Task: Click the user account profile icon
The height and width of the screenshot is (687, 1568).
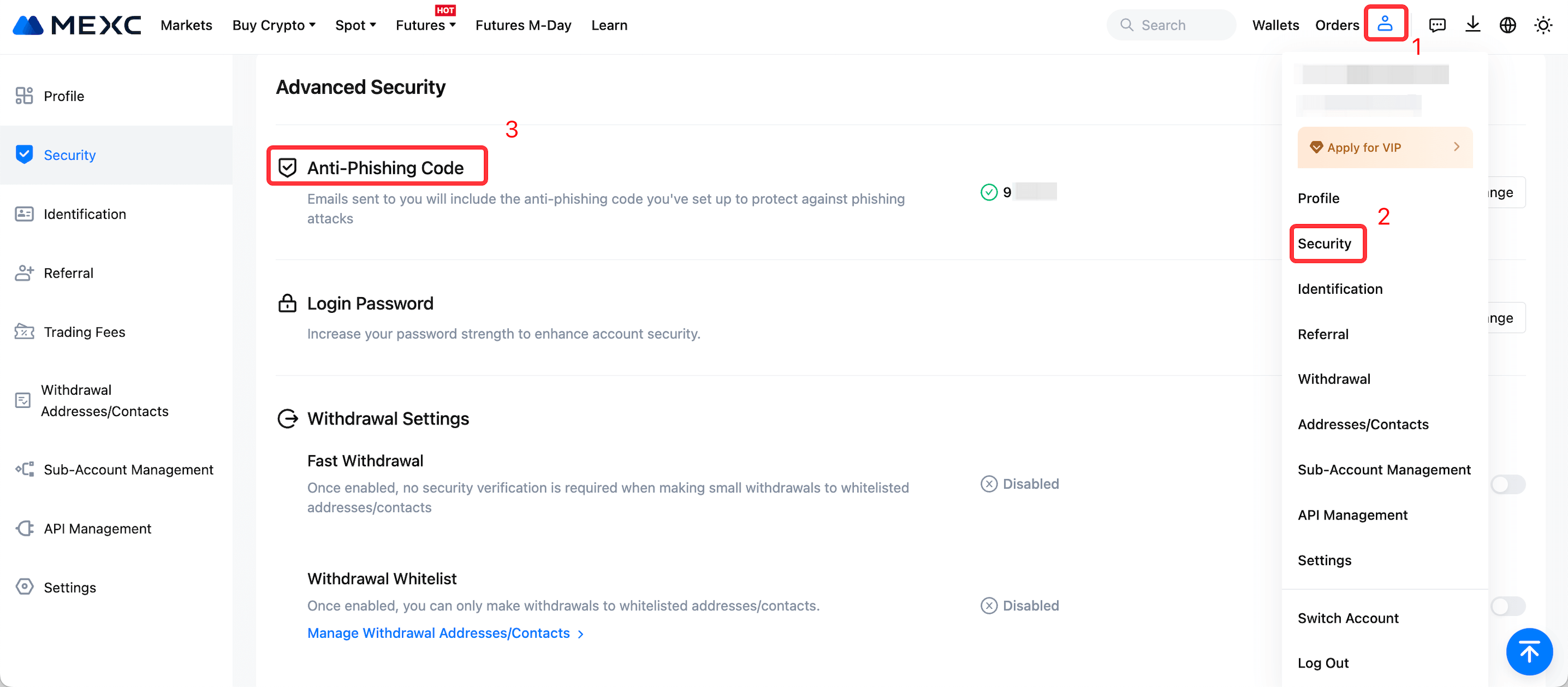Action: tap(1385, 25)
